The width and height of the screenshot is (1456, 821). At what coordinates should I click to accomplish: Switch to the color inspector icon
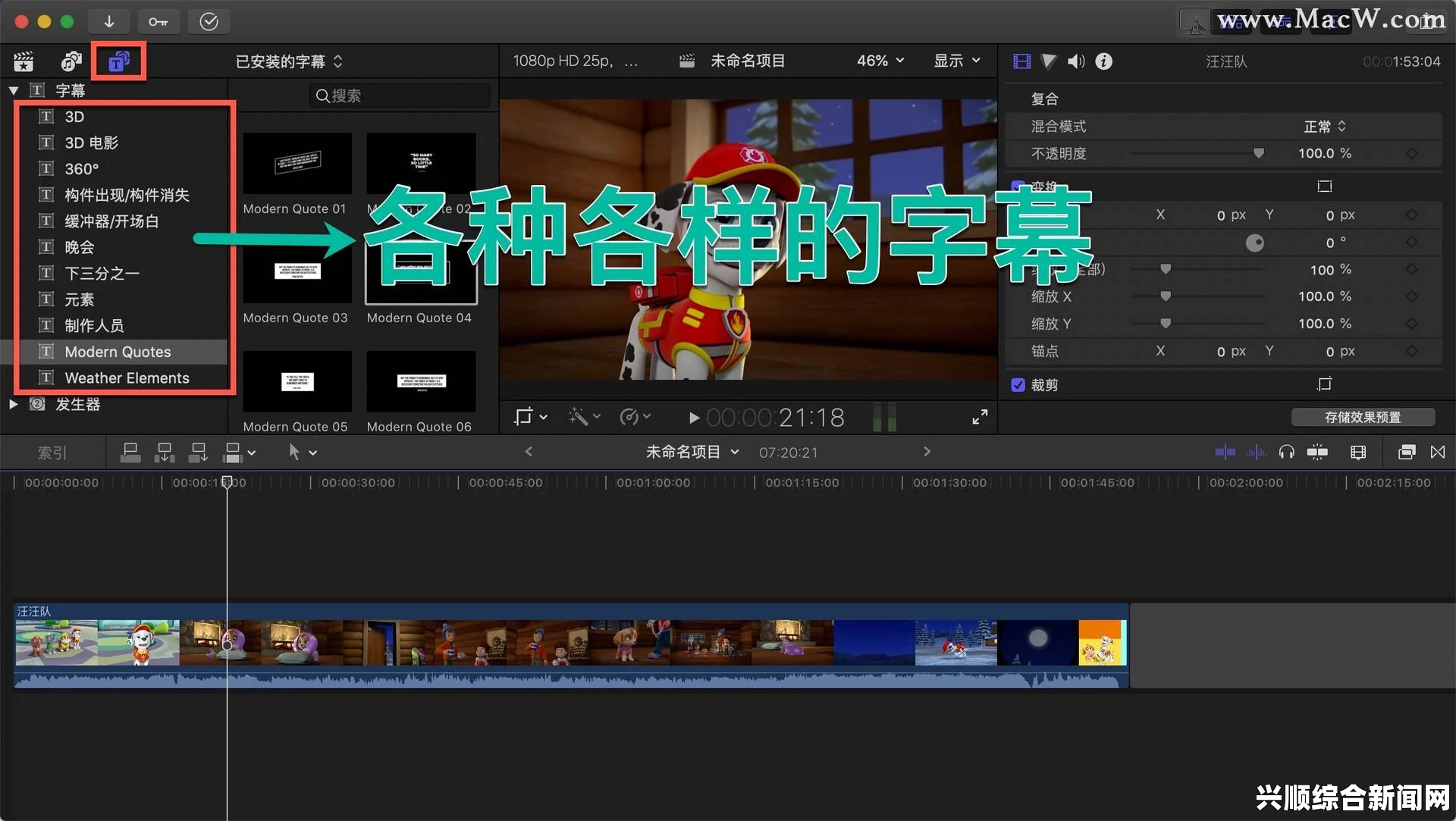[x=1049, y=61]
